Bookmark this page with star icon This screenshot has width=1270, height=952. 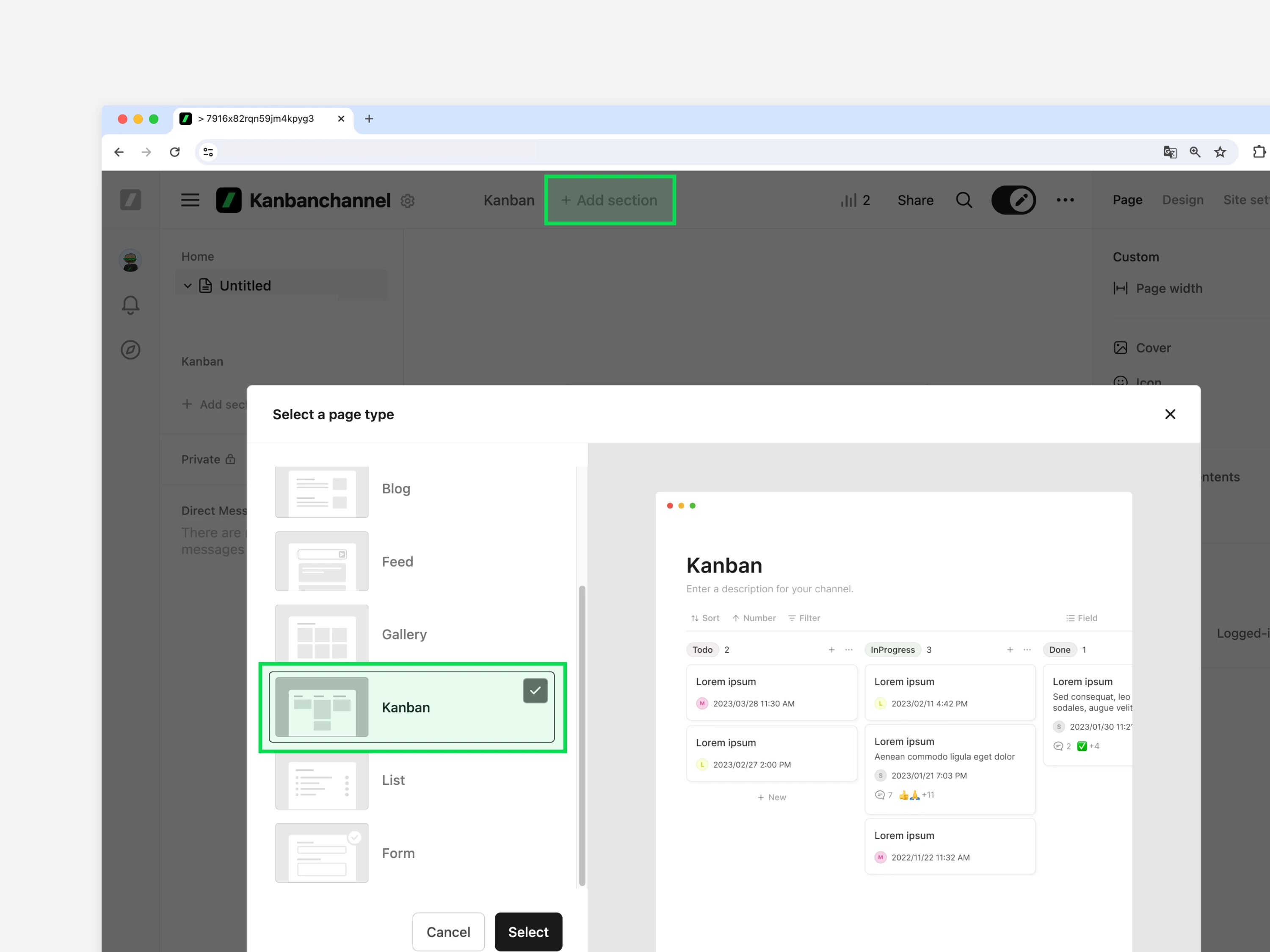(x=1220, y=152)
